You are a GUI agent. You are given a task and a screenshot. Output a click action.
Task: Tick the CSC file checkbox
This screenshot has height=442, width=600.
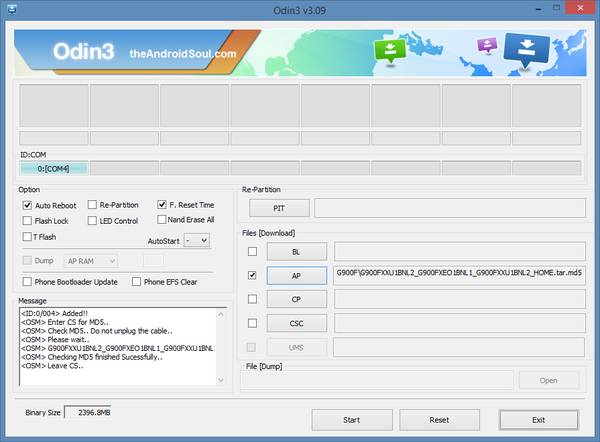tap(253, 323)
